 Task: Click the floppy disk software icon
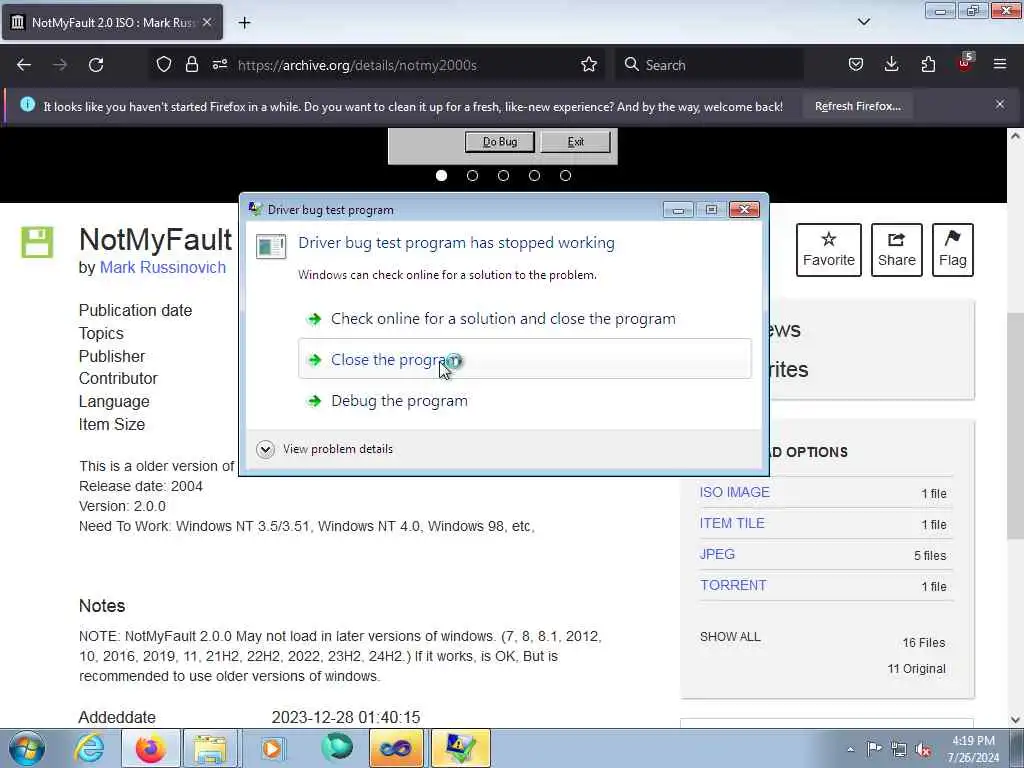tap(37, 242)
